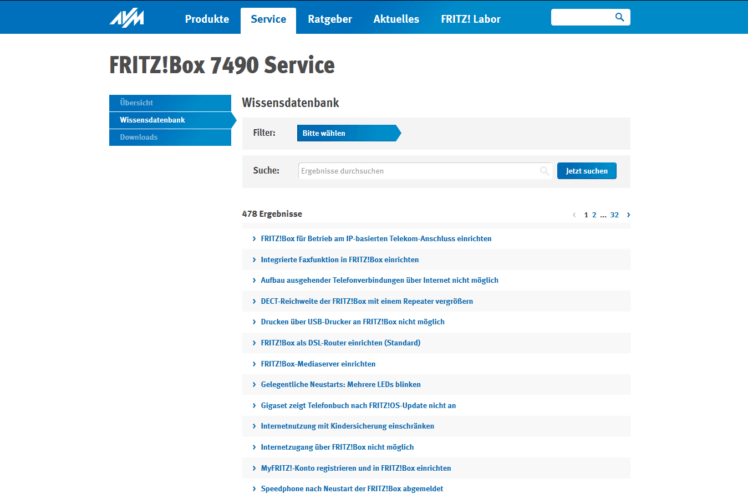Screen dimensions: 748x499
Task: Expand chevron beside DECT-Reichweite row
Action: point(254,301)
